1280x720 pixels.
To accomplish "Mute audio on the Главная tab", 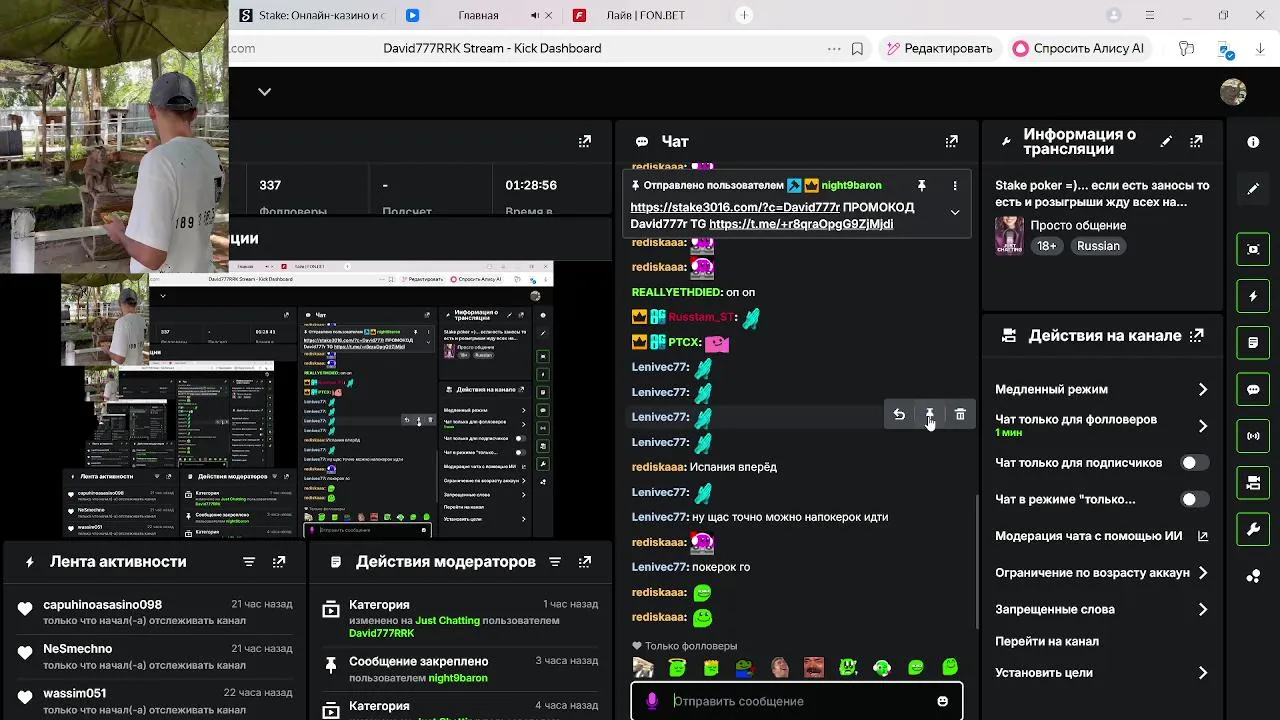I will 535,15.
